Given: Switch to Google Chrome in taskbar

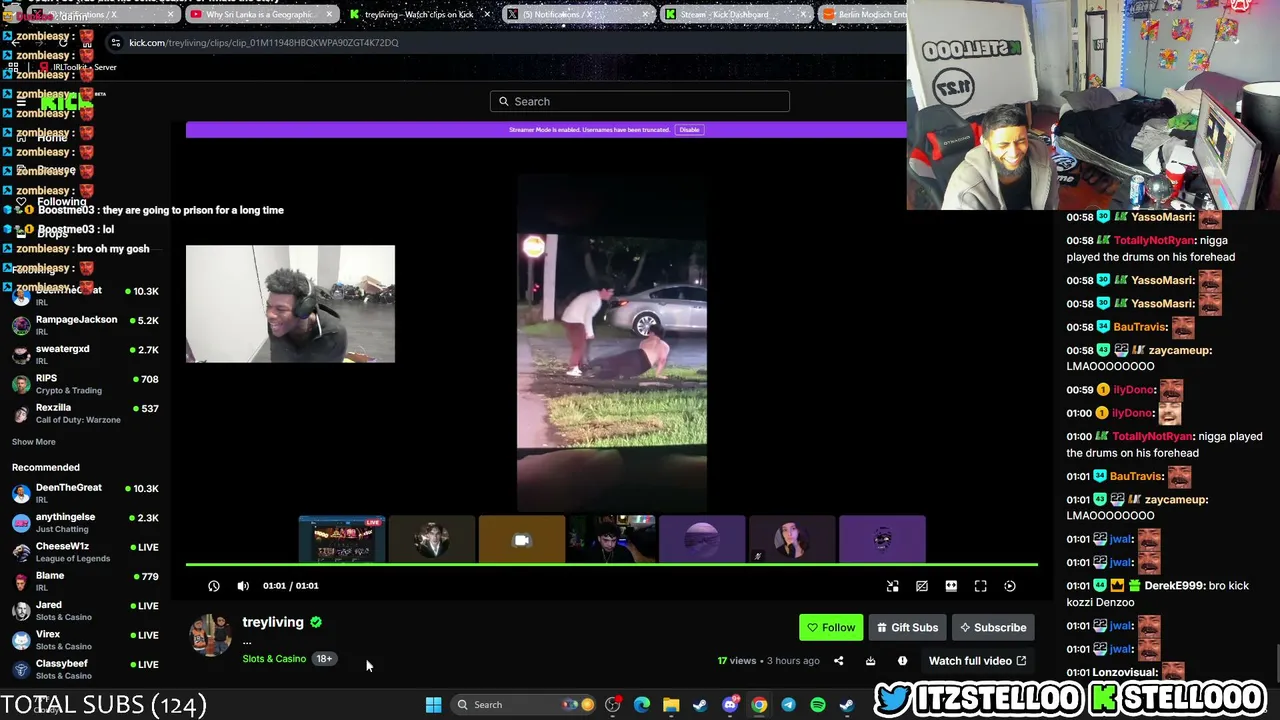Looking at the screenshot, I should click(x=759, y=705).
